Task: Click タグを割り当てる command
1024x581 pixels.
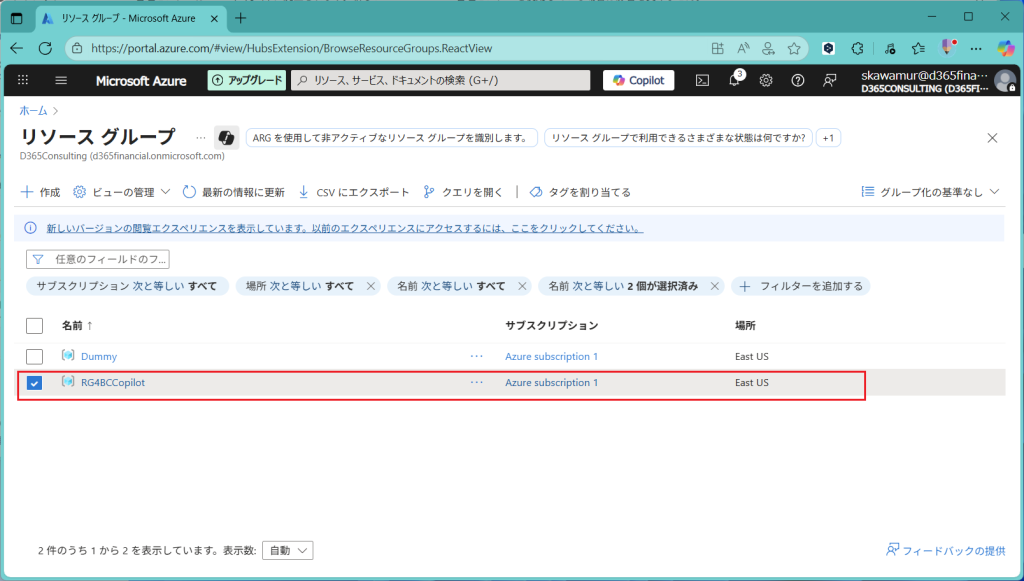Action: pyautogui.click(x=580, y=192)
